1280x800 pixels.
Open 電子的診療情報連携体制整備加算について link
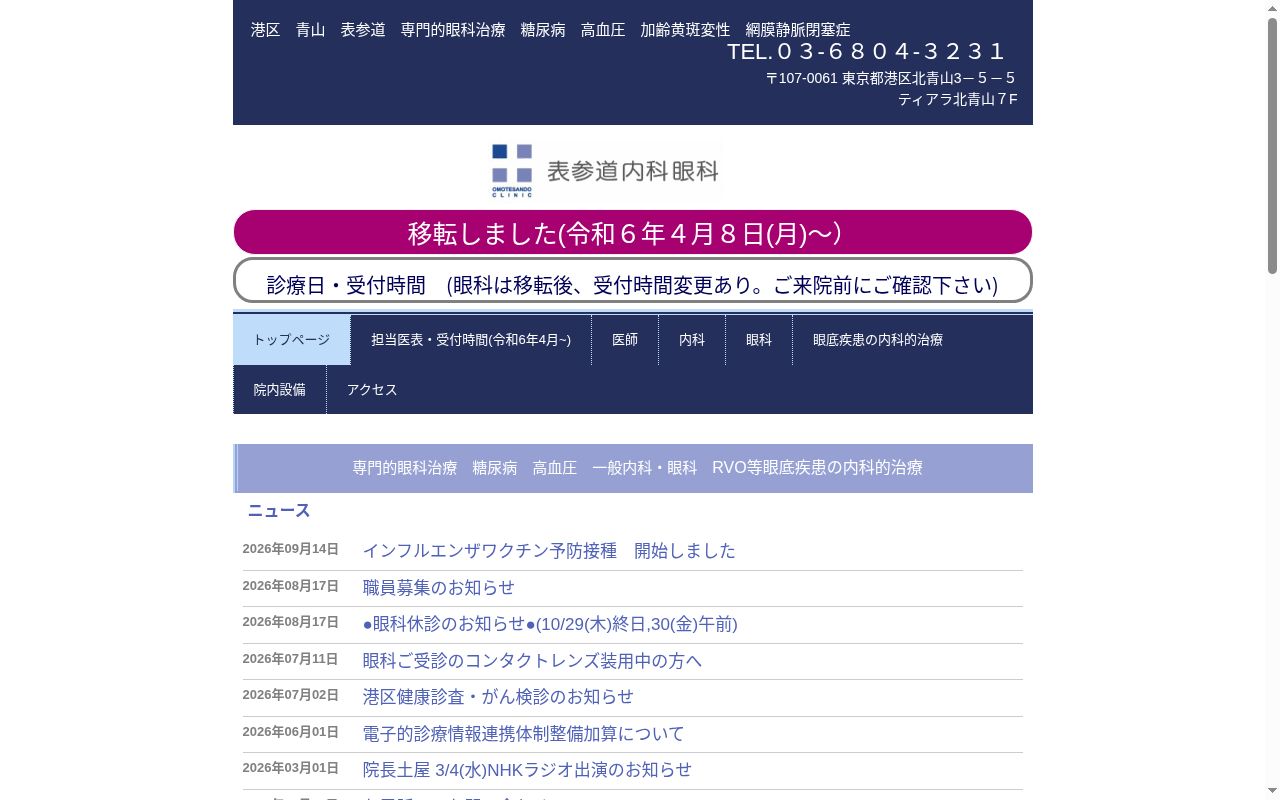[523, 734]
